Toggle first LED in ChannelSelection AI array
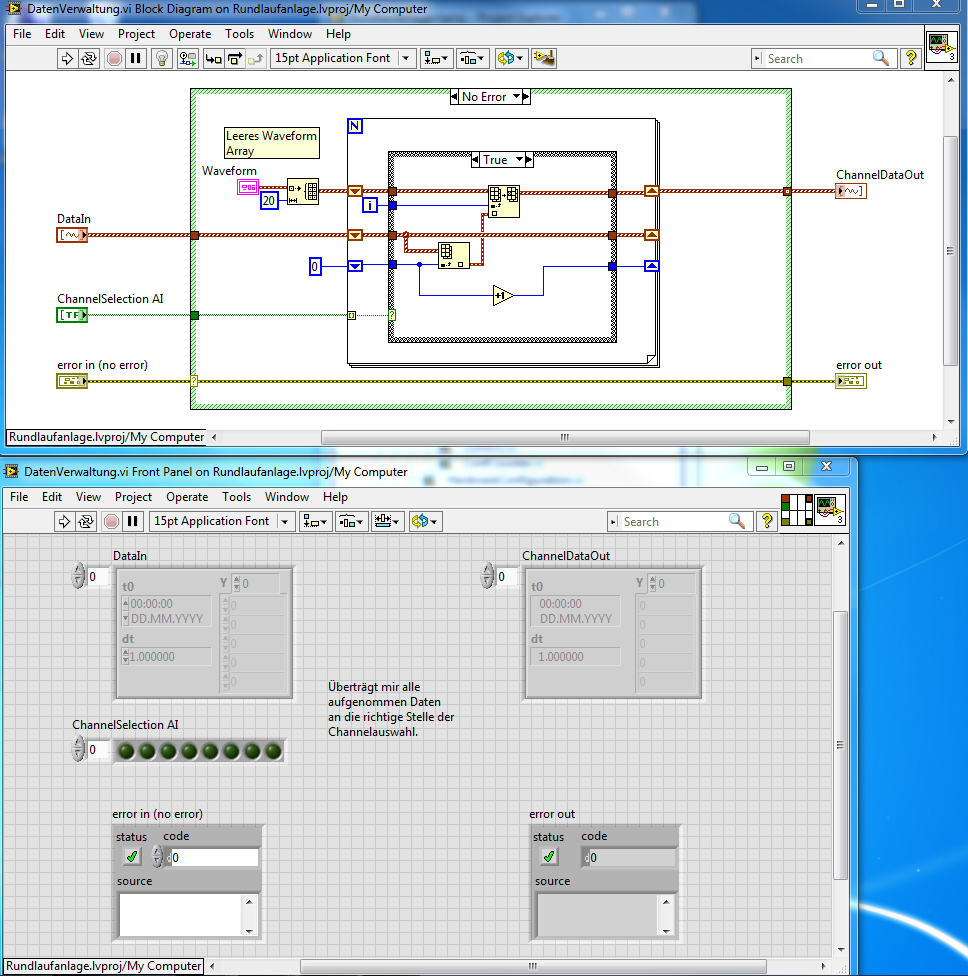This screenshot has width=968, height=976. click(127, 750)
